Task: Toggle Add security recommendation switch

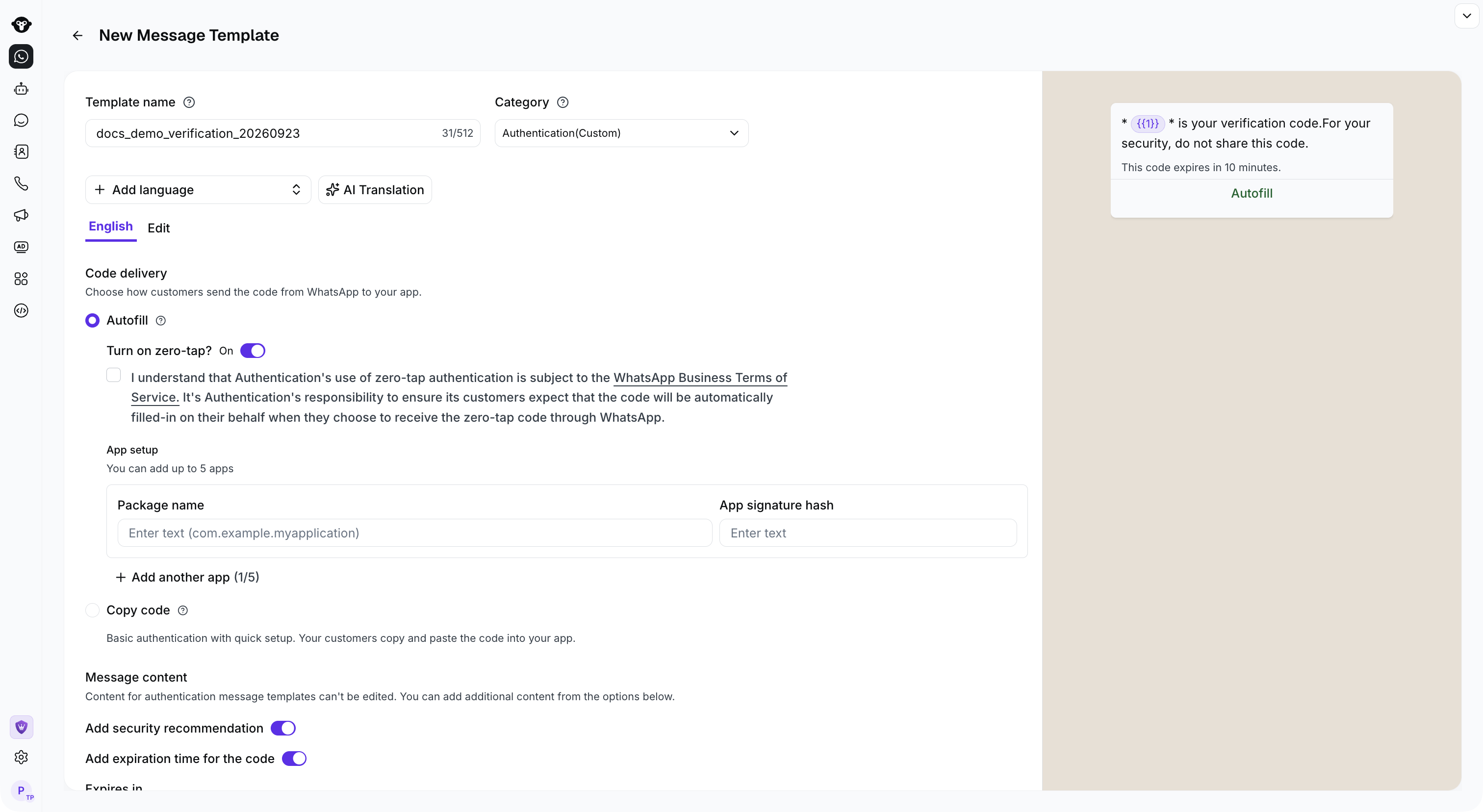Action: click(x=283, y=728)
